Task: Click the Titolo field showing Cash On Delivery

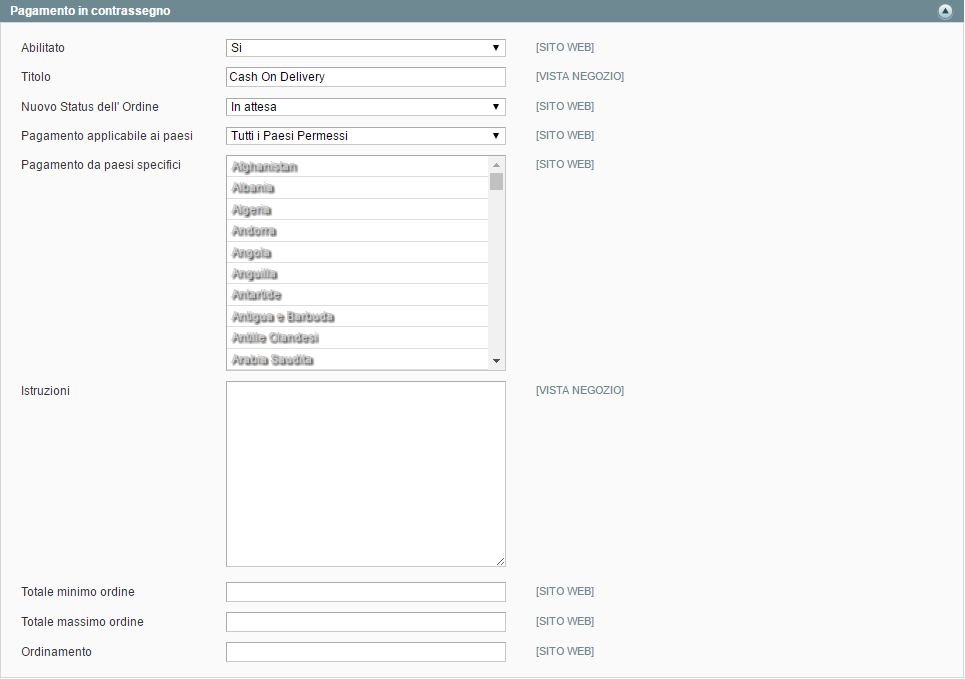Action: point(365,77)
